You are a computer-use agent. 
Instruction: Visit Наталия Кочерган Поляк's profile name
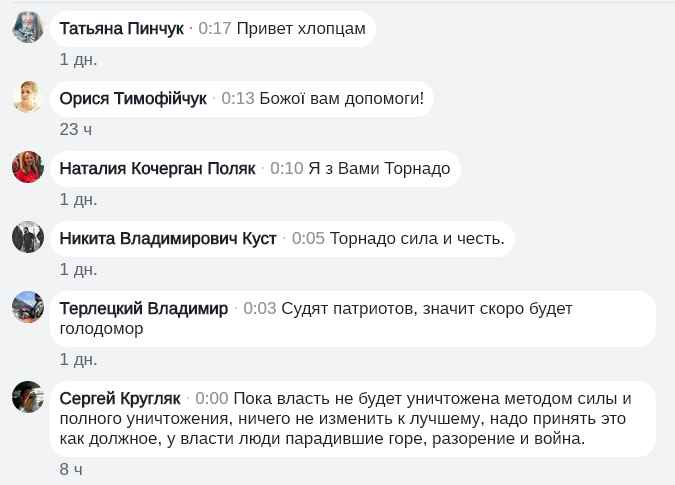point(158,169)
